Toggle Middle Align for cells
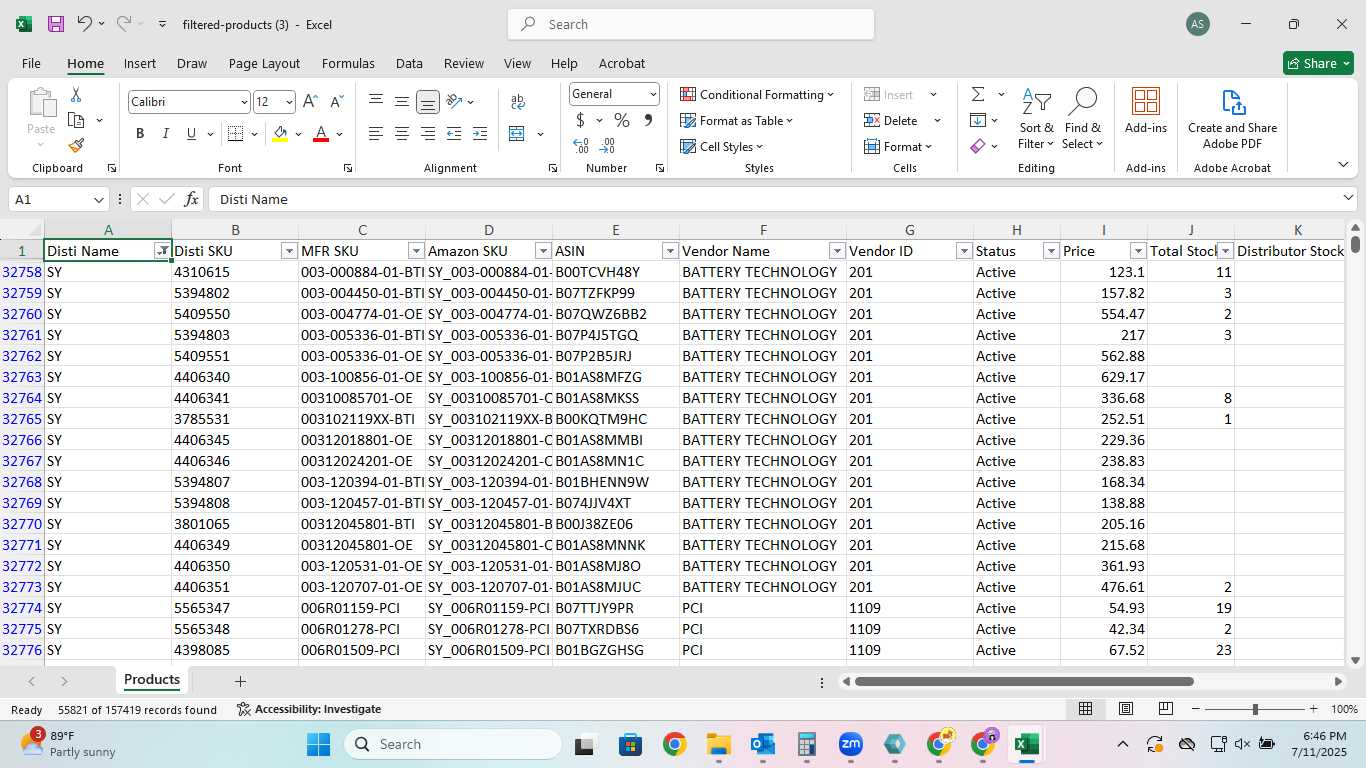1366x768 pixels. (x=402, y=102)
